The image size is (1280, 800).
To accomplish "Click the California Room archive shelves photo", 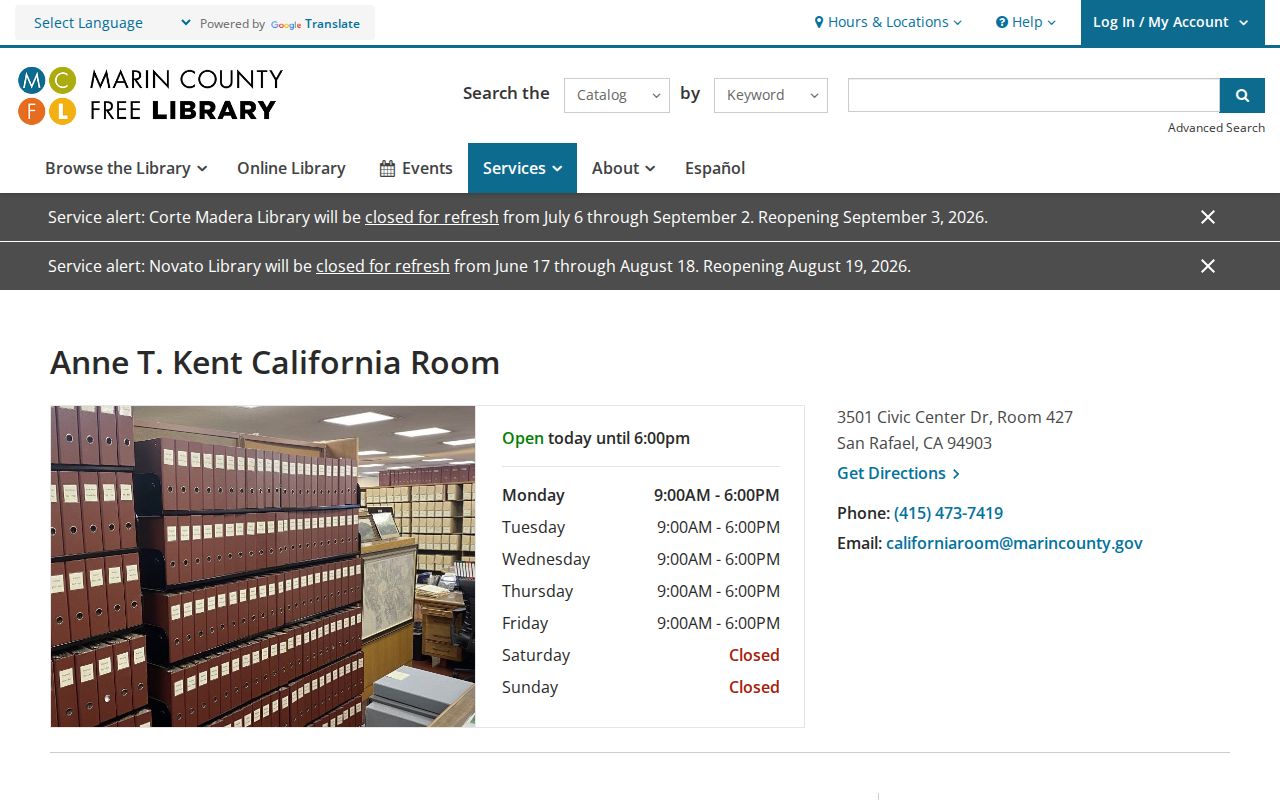I will coord(263,566).
